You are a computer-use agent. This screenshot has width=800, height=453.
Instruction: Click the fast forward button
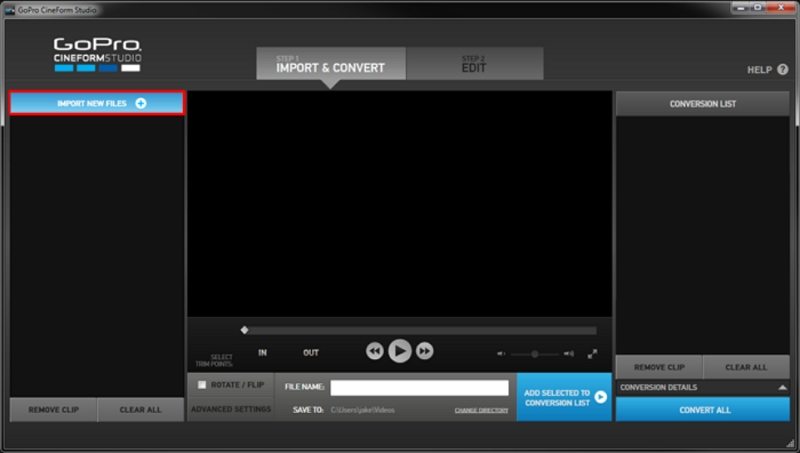(x=424, y=351)
